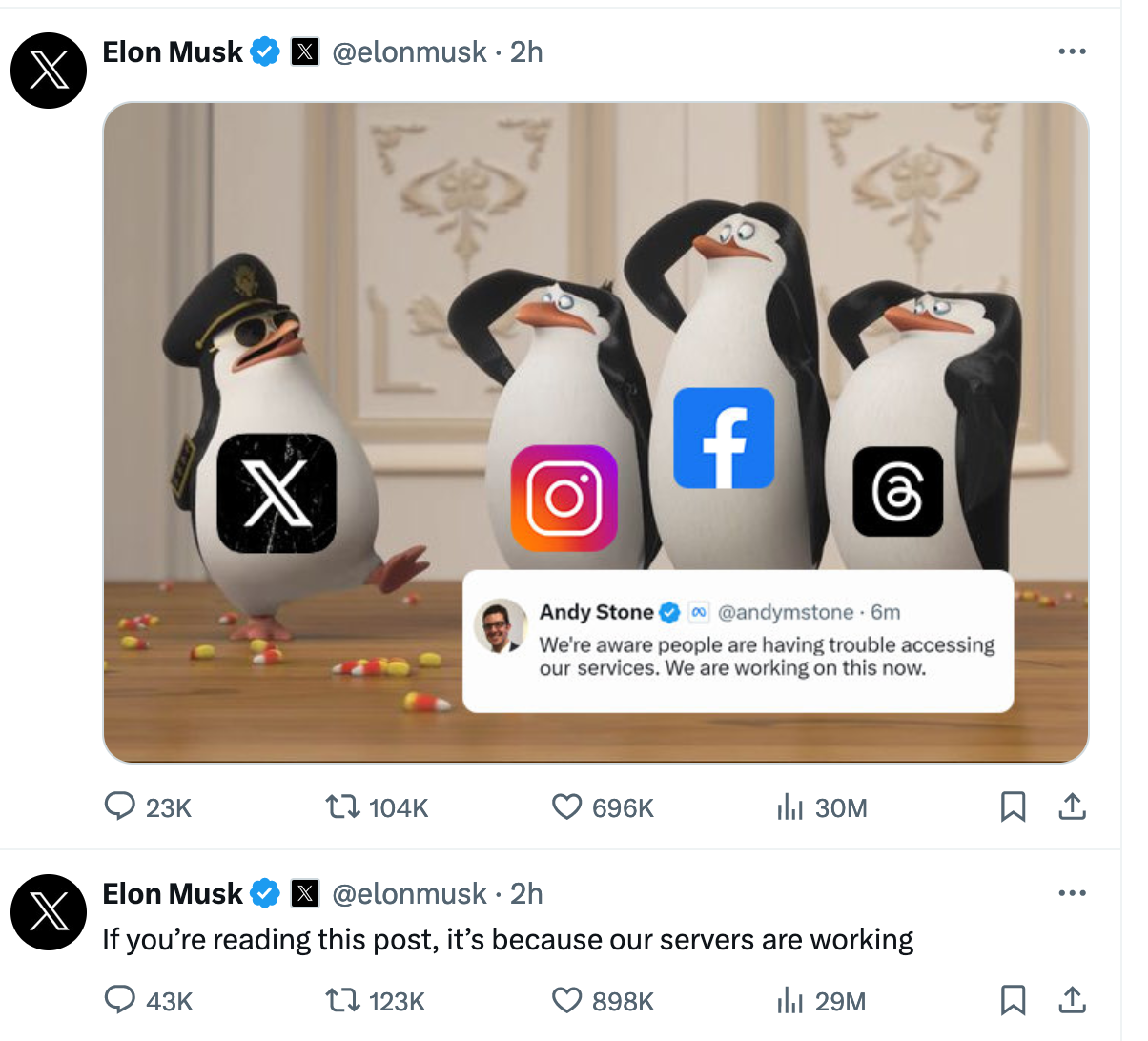Open @elonmusk handle link on first post
1148x1041 pixels.
tap(409, 51)
